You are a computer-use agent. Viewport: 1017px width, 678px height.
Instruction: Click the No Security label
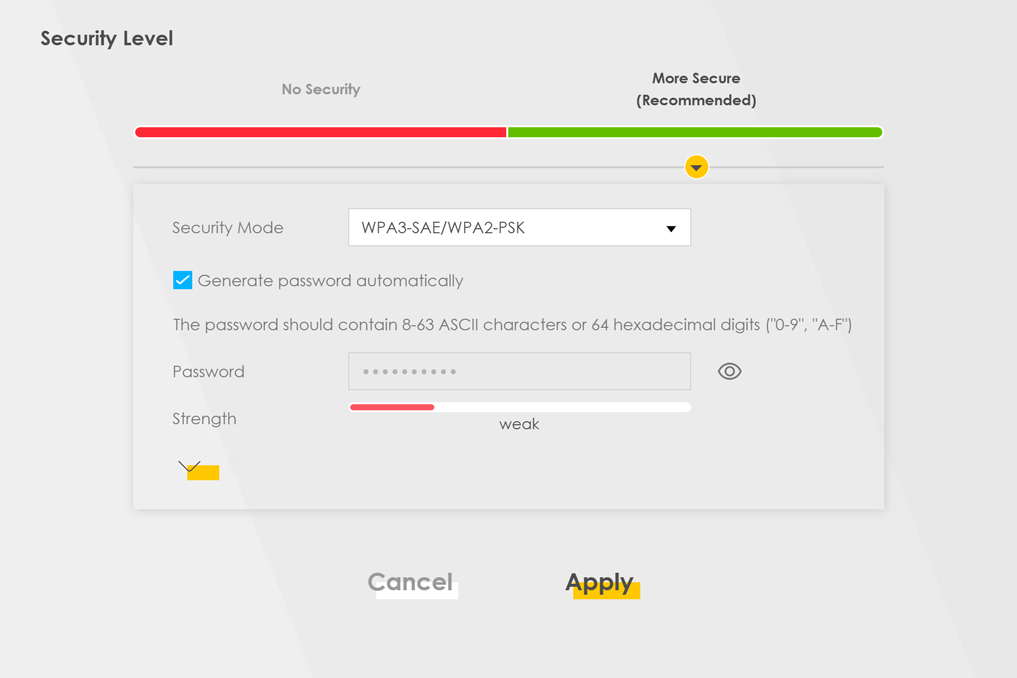point(320,89)
